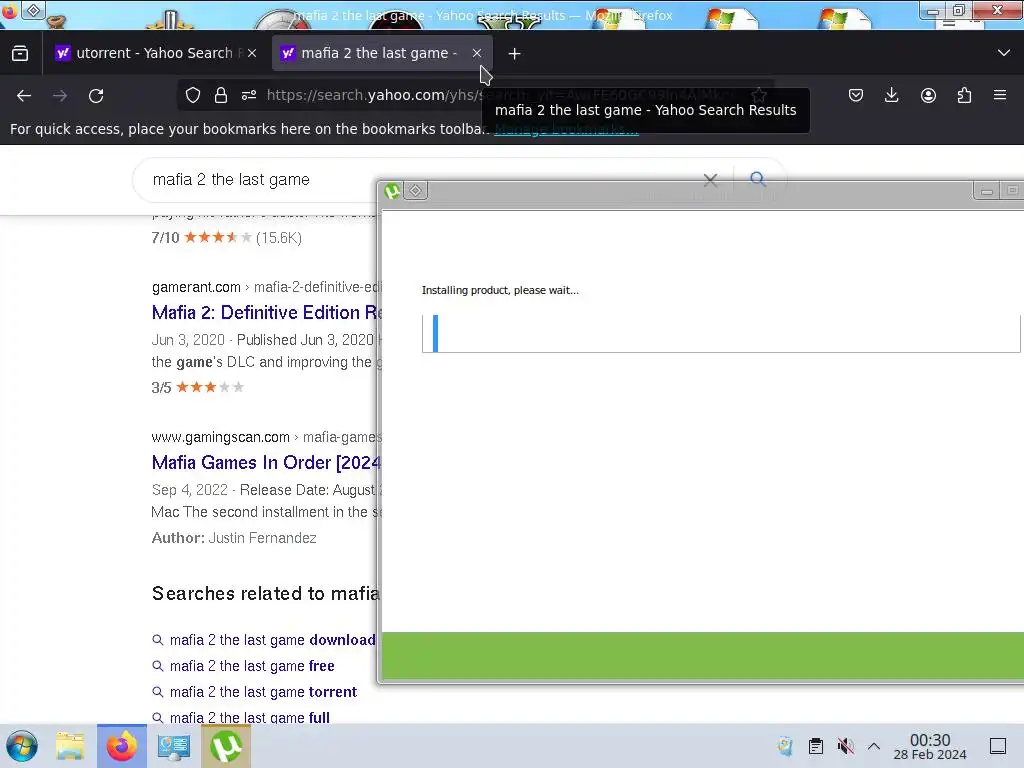
Task: Open Mafia Games In Order result
Action: pos(266,463)
